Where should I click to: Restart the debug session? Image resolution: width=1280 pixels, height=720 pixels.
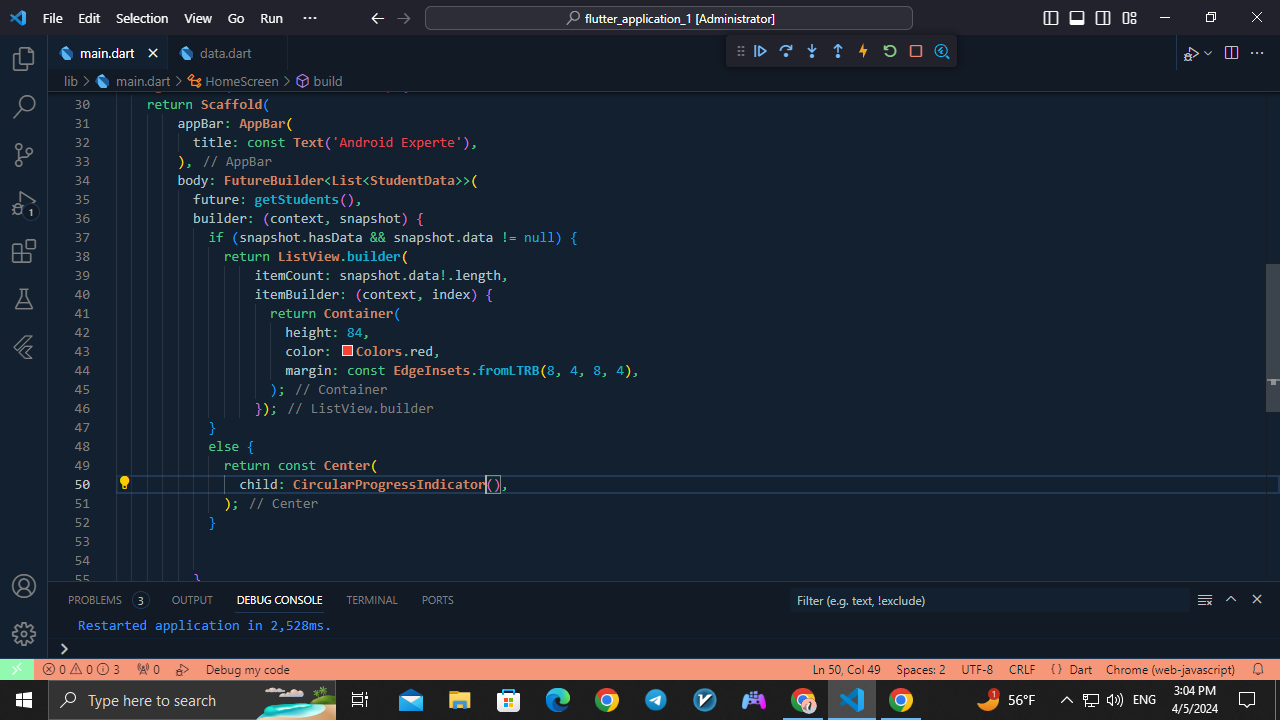(x=889, y=51)
